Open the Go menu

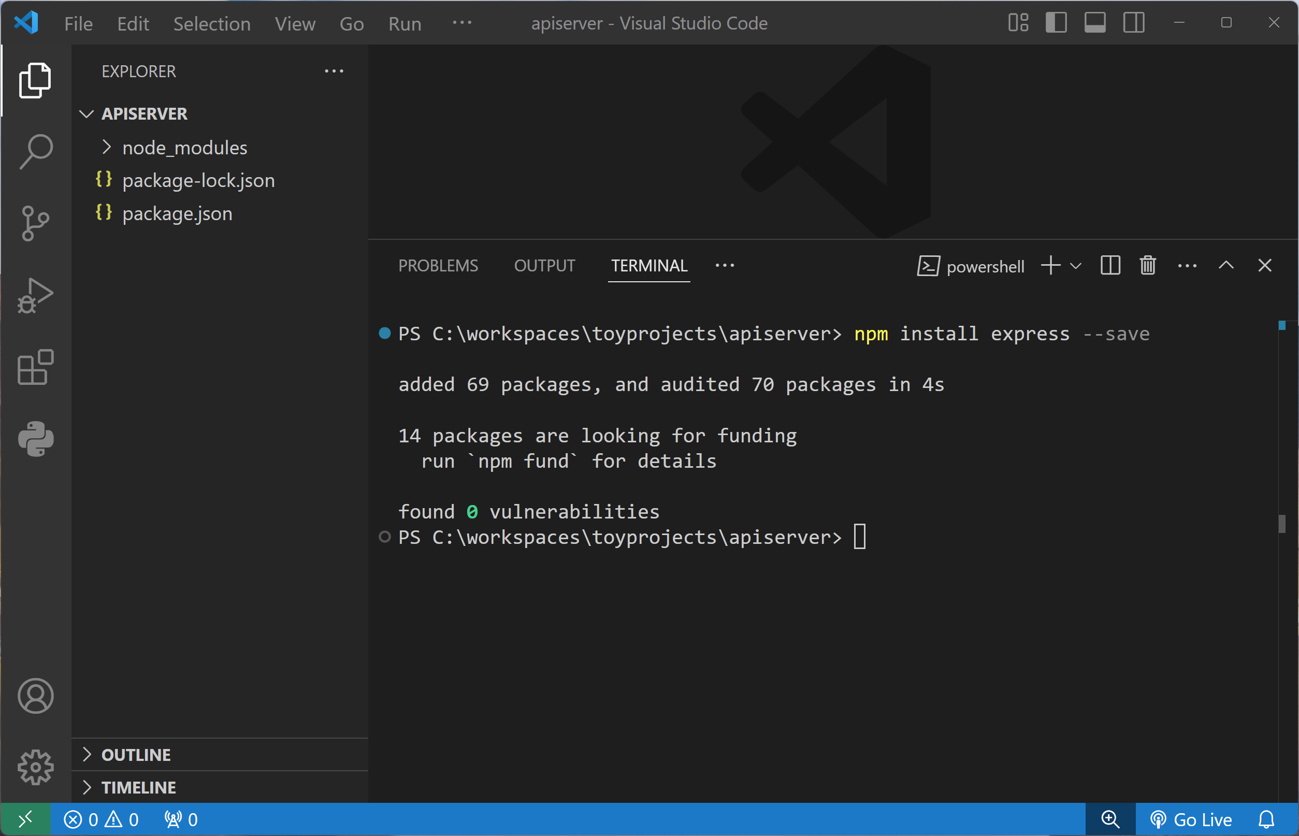[x=352, y=23]
